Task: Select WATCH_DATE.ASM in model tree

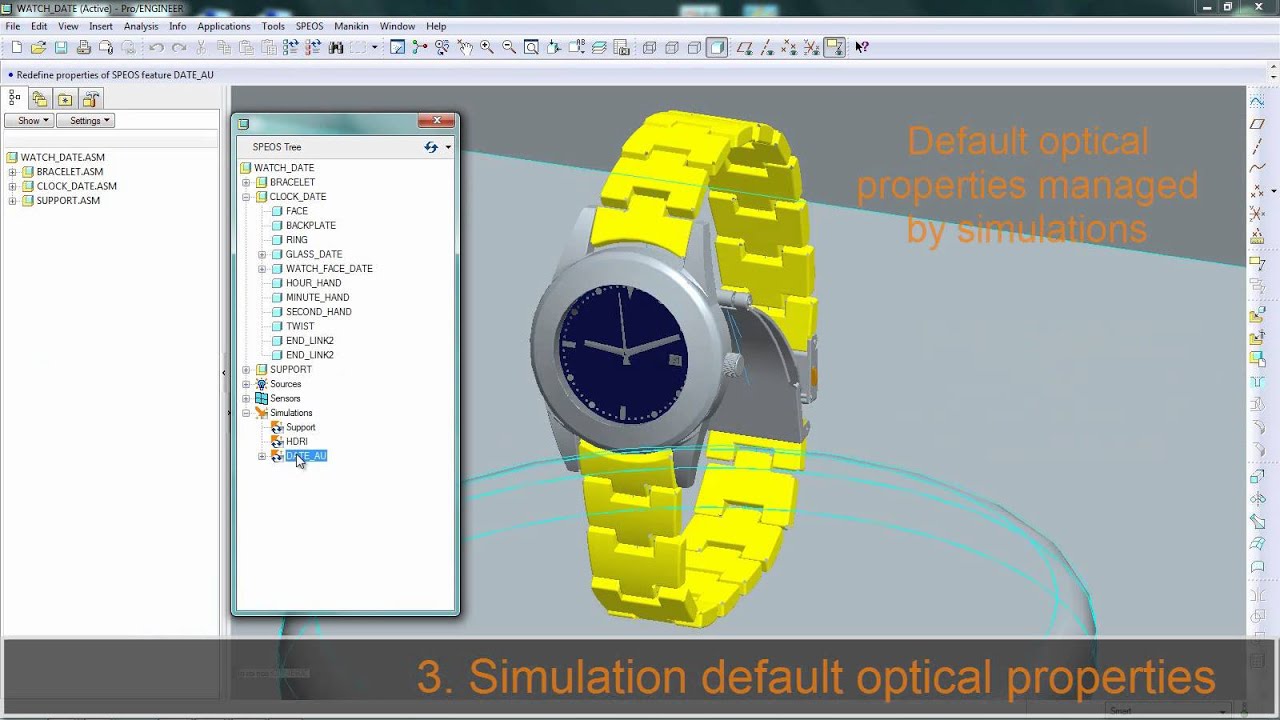Action: coord(62,157)
